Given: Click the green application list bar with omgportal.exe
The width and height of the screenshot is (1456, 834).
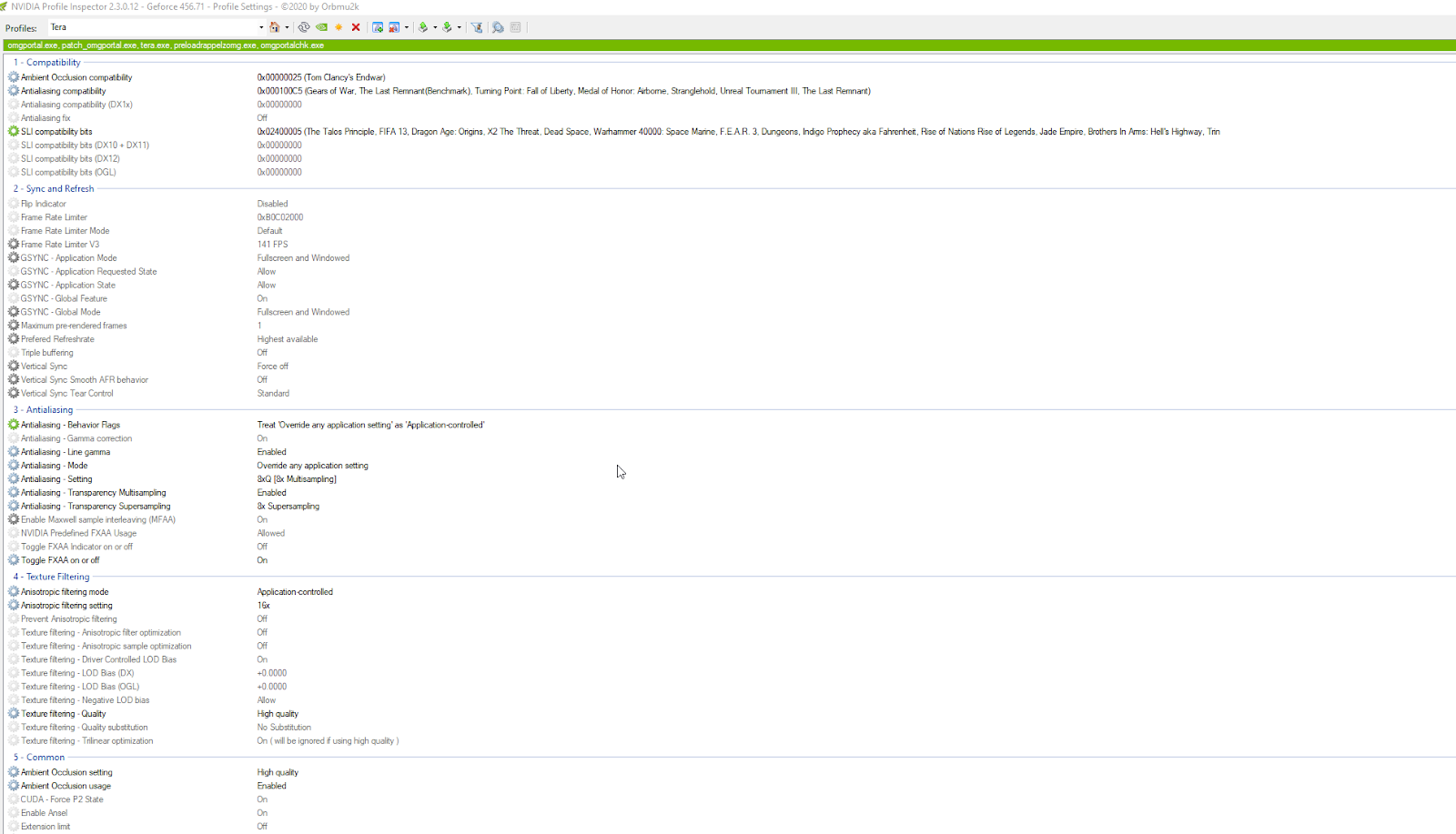Looking at the screenshot, I should tap(728, 45).
